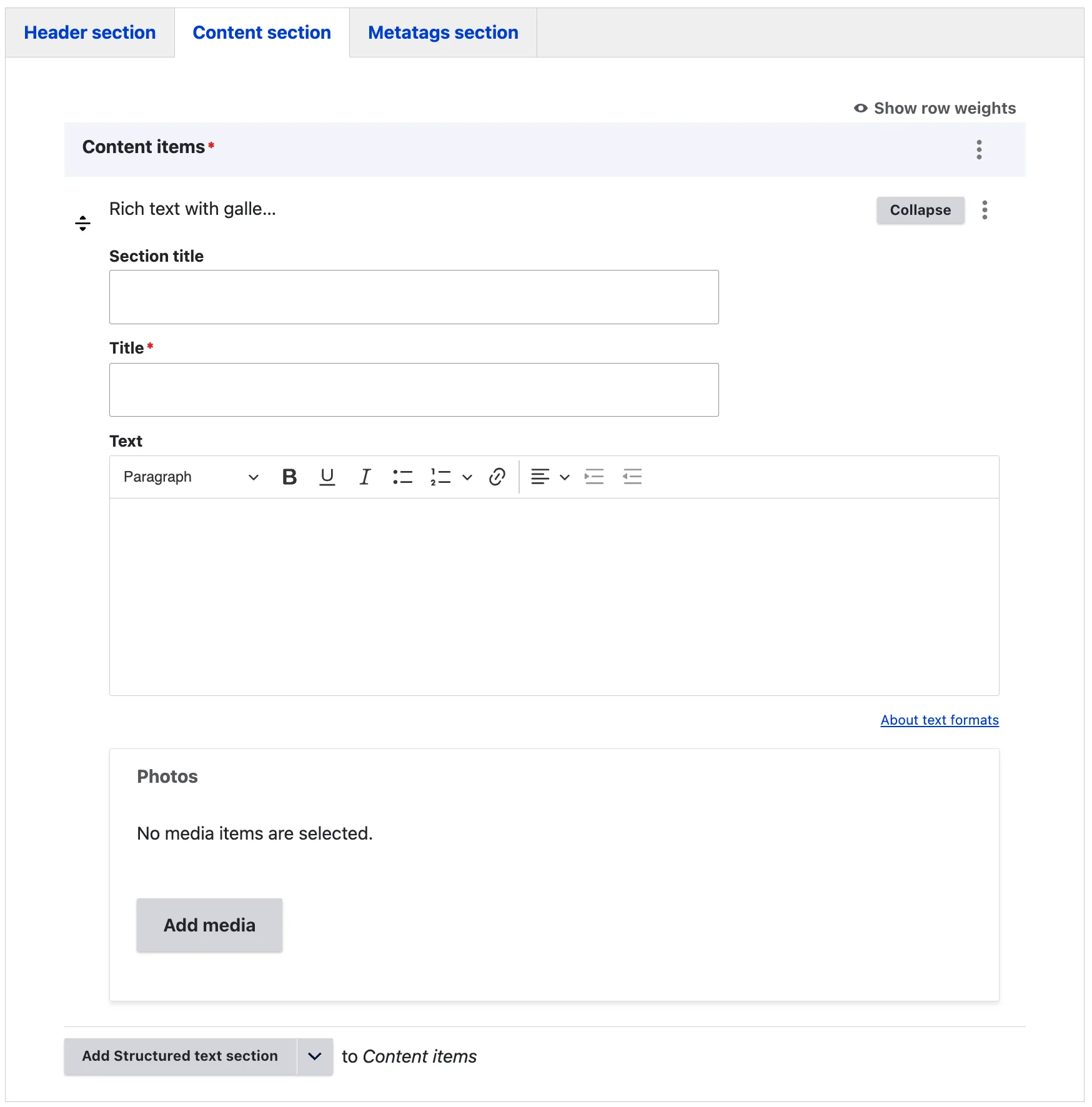Screen dimensions: 1092x1107
Task: Open the About text formats link
Action: coord(940,720)
